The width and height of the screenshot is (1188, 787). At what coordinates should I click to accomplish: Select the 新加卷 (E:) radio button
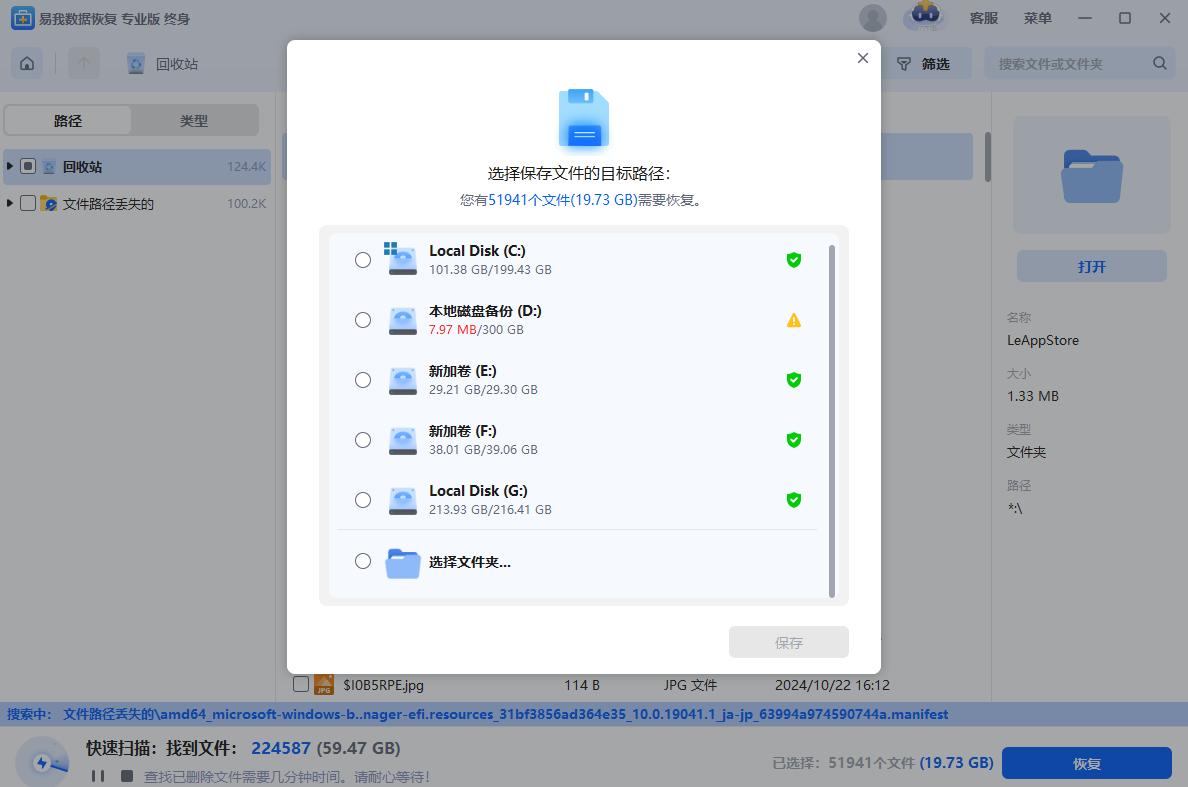coord(363,380)
